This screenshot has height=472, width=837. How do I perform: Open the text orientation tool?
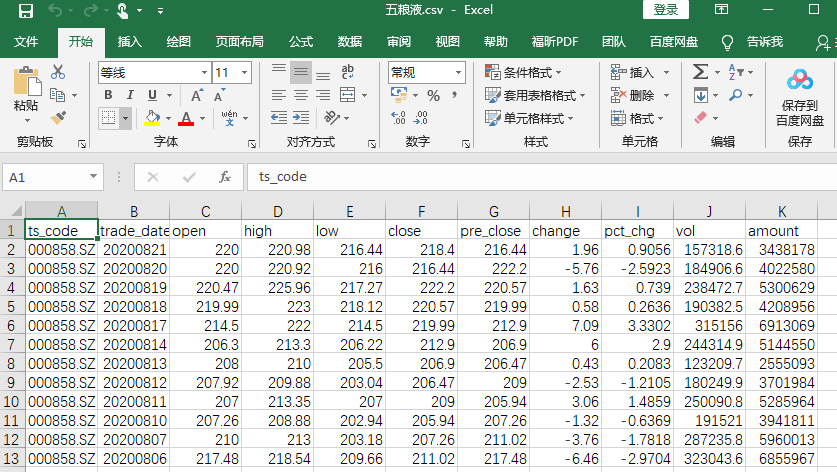pyautogui.click(x=331, y=118)
